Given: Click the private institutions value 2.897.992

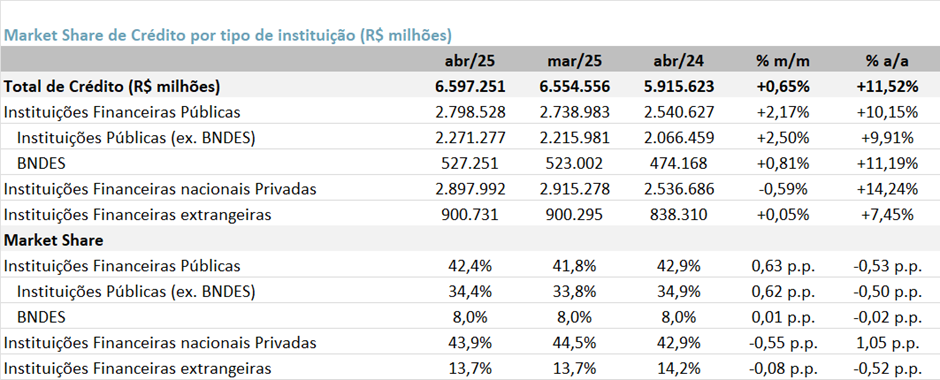Looking at the screenshot, I should pyautogui.click(x=471, y=189).
